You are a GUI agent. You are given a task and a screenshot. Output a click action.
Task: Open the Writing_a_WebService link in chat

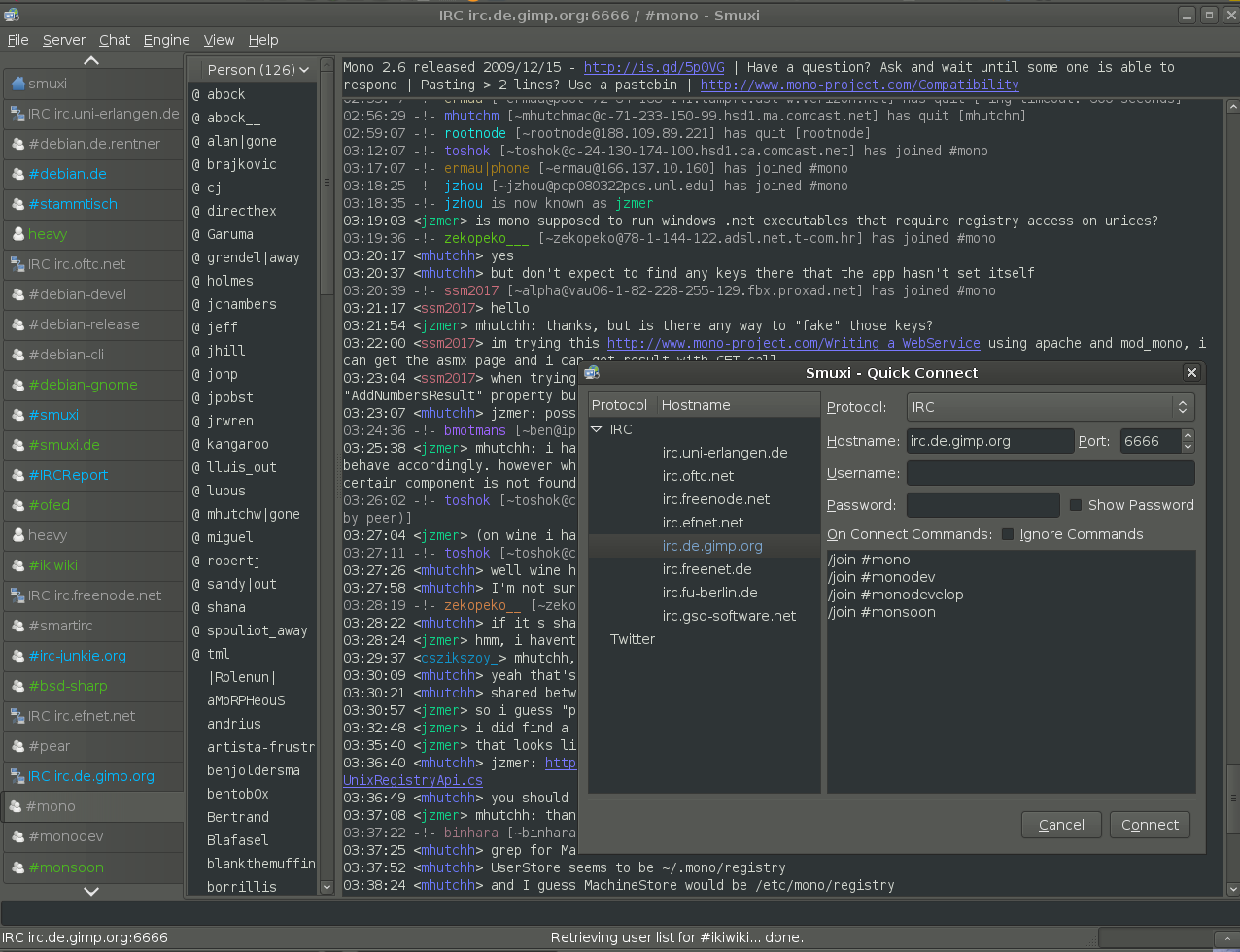(x=794, y=343)
